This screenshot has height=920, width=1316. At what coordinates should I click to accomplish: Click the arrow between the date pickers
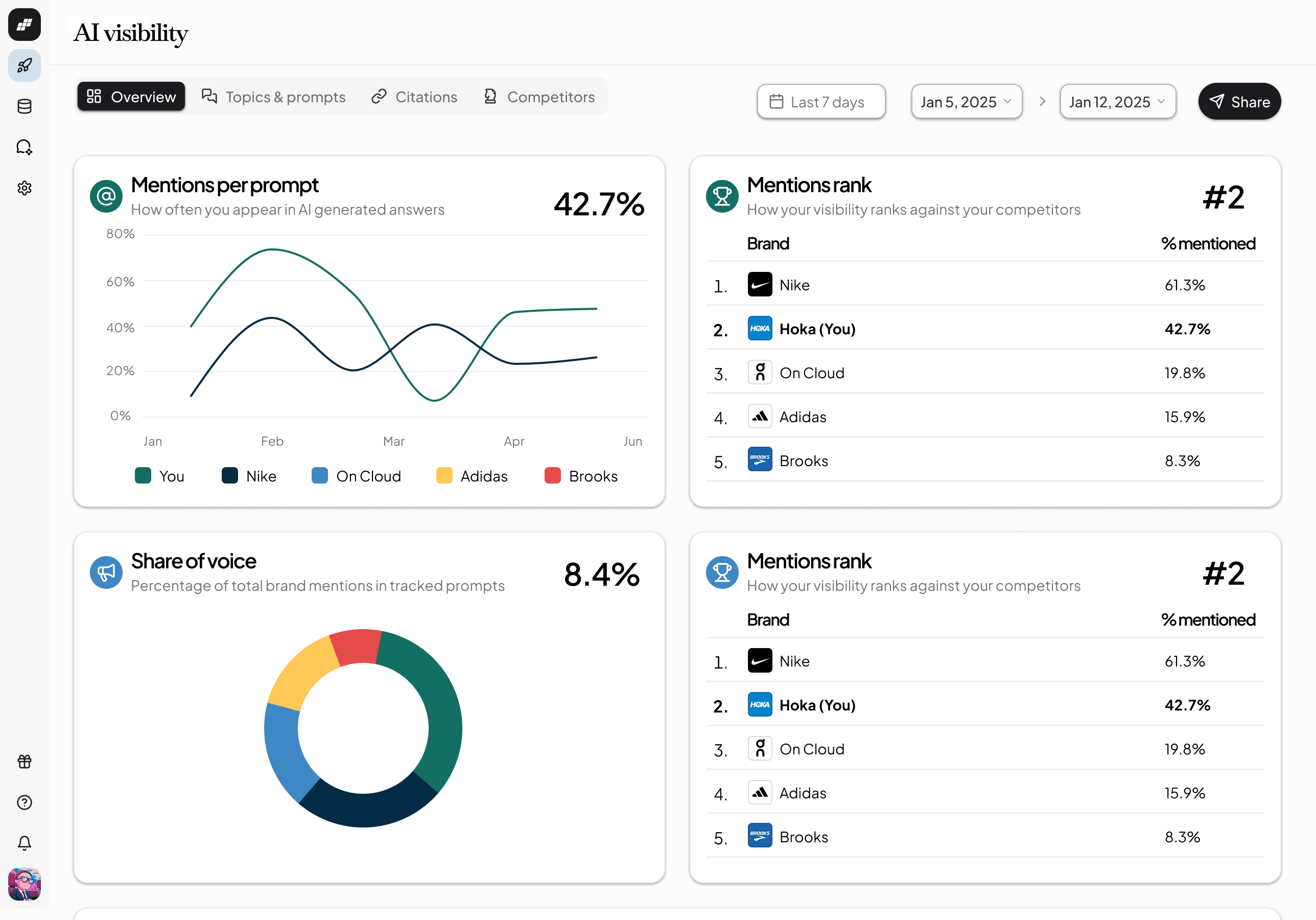click(x=1042, y=102)
